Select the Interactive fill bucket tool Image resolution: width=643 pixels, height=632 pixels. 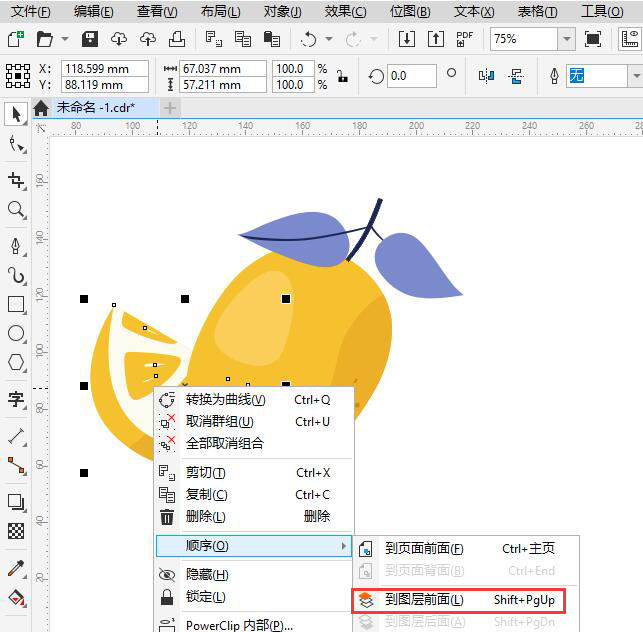point(16,598)
